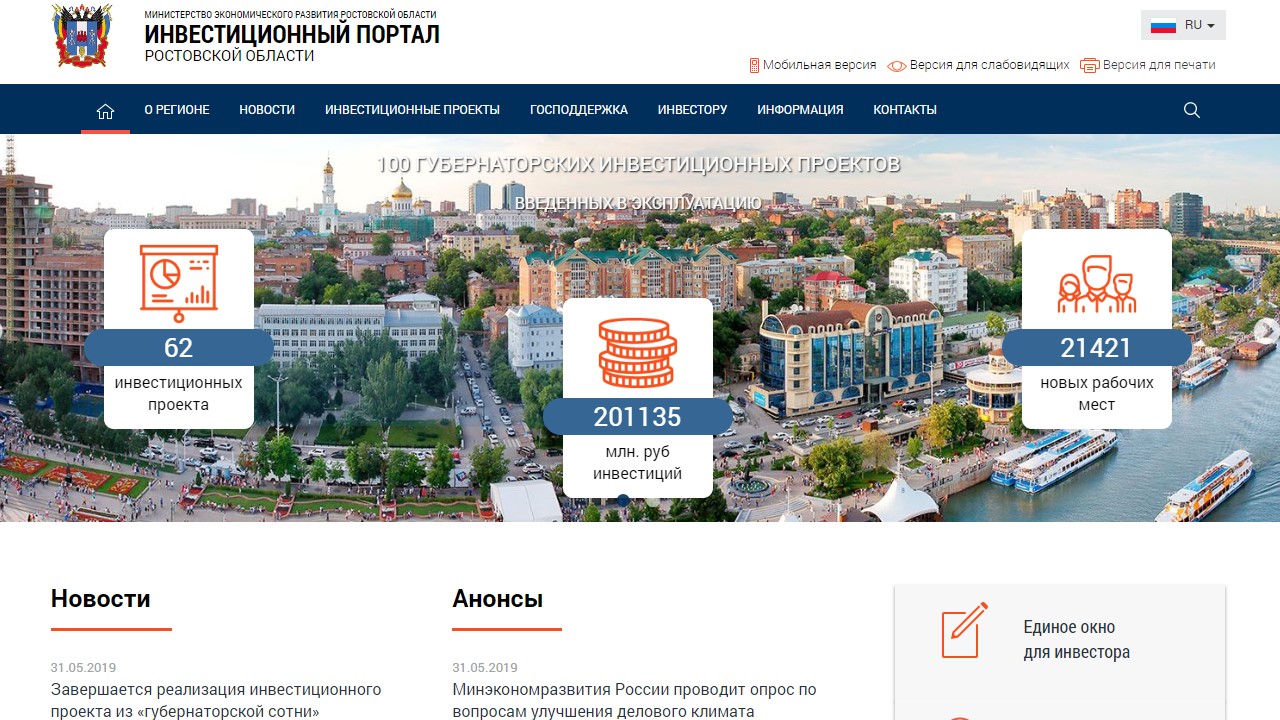Click the Анонсы section heading

497,599
